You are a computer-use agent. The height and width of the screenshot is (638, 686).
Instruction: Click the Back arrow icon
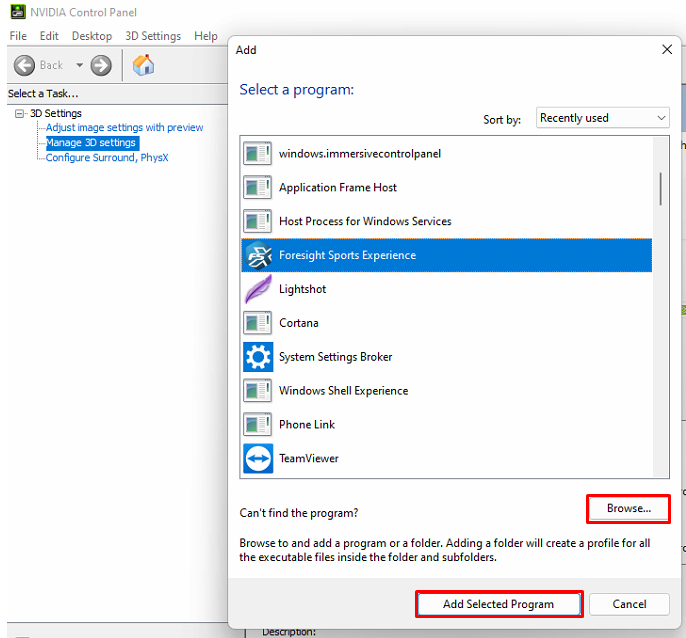(x=24, y=66)
